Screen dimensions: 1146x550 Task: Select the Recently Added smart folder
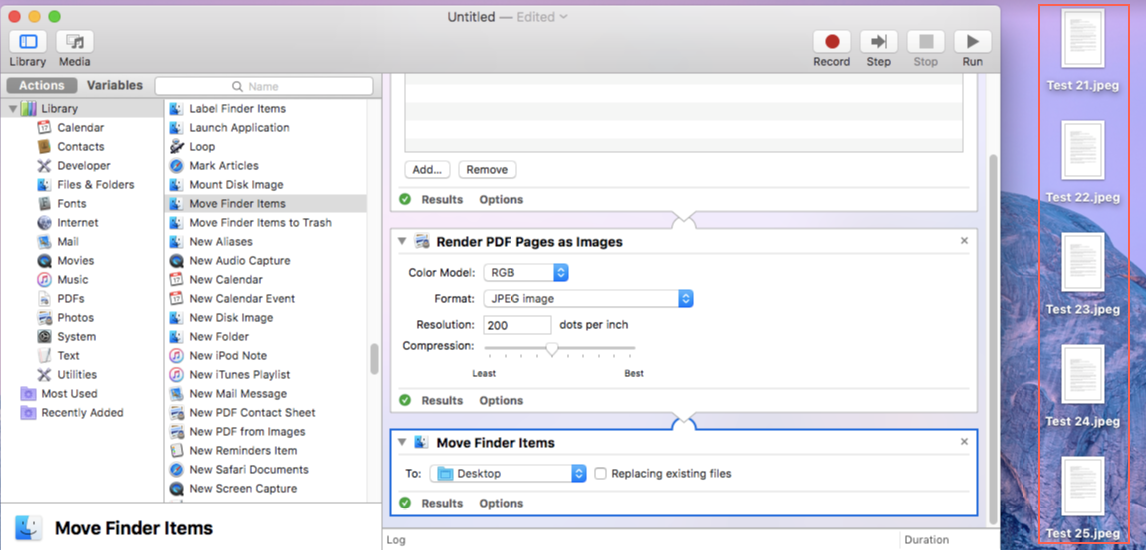click(x=82, y=413)
